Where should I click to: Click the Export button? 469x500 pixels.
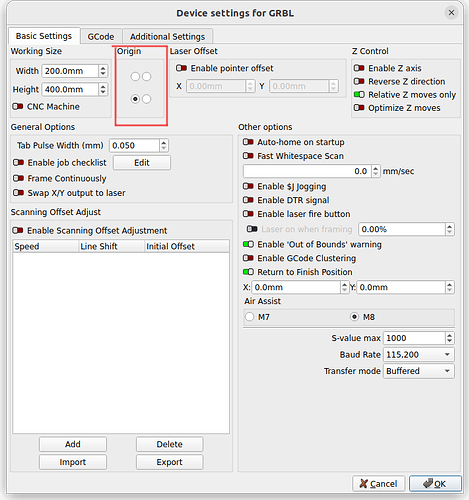(169, 462)
